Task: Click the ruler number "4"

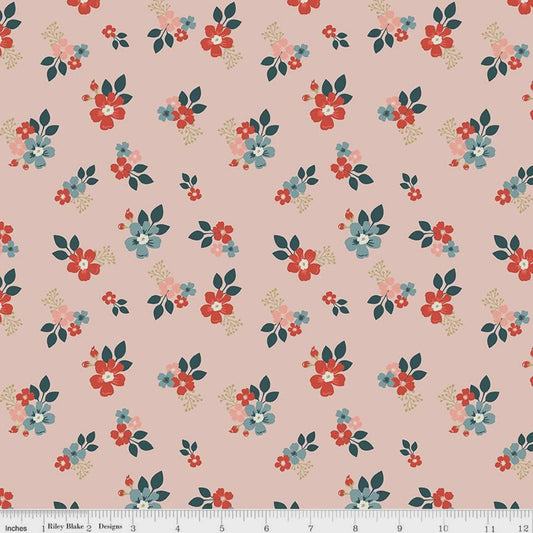Action: (177, 528)
